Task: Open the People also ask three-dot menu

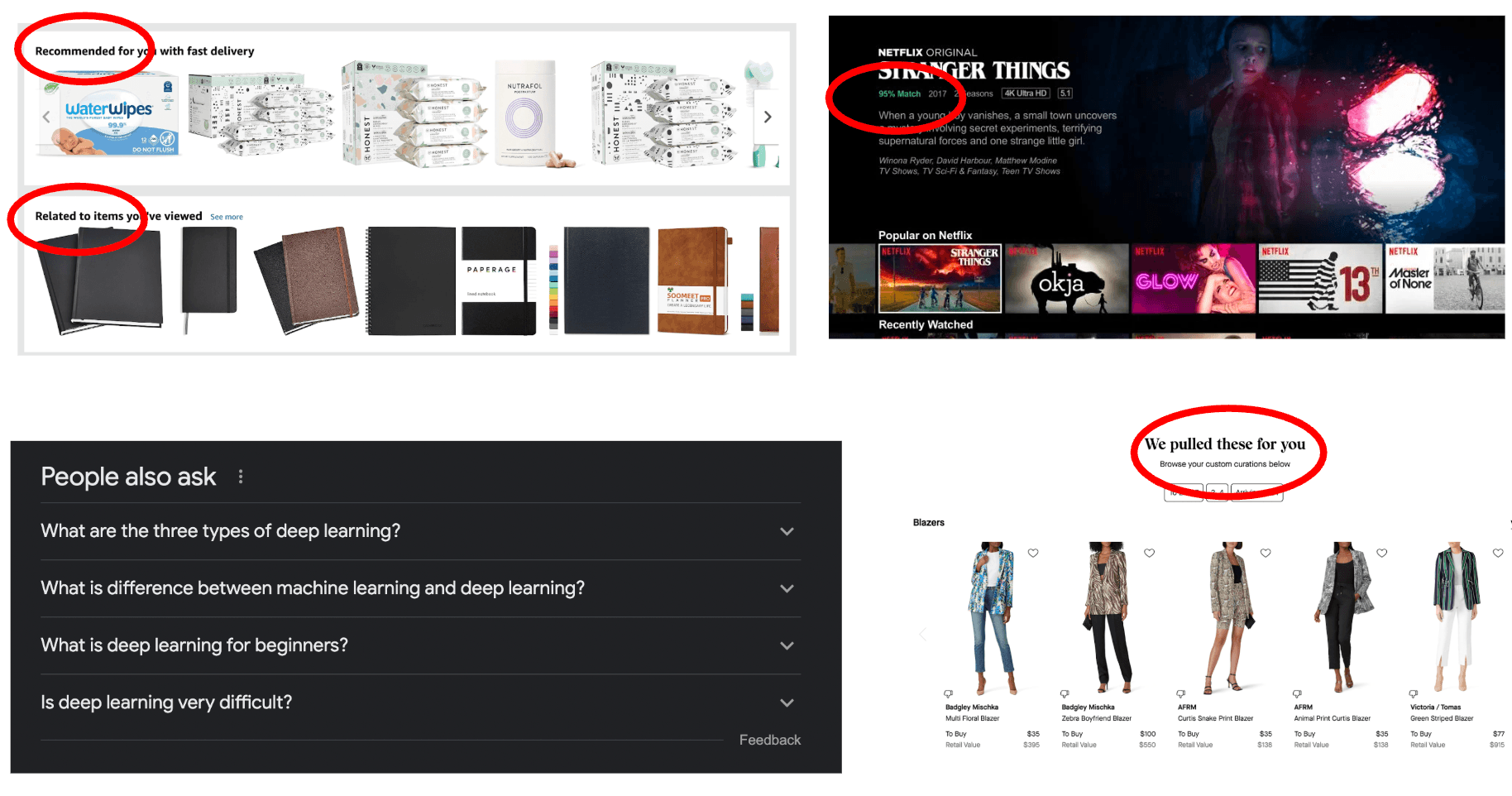Action: click(241, 477)
